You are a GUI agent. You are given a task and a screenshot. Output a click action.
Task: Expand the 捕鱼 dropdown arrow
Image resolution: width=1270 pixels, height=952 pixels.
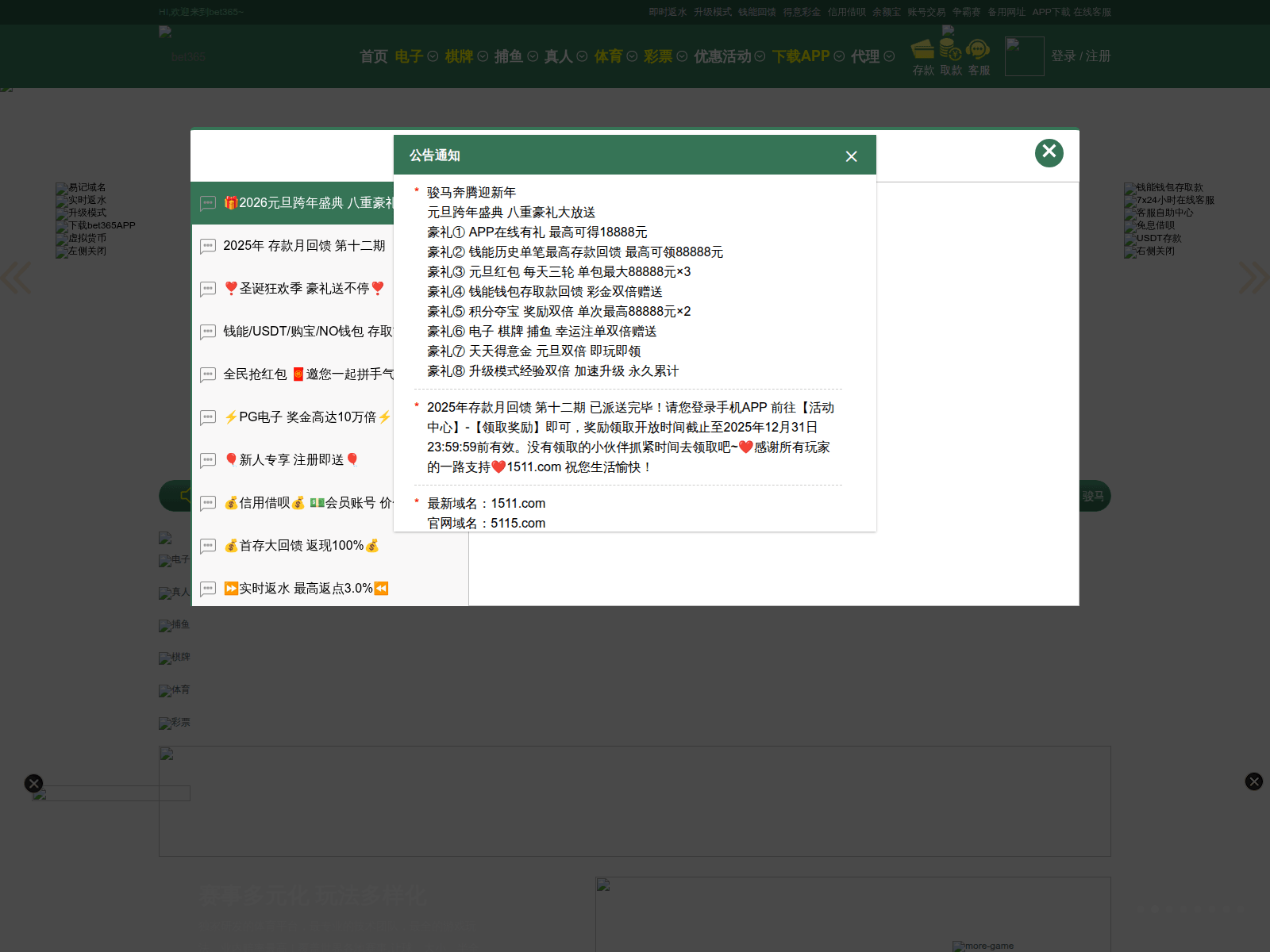[x=533, y=56]
